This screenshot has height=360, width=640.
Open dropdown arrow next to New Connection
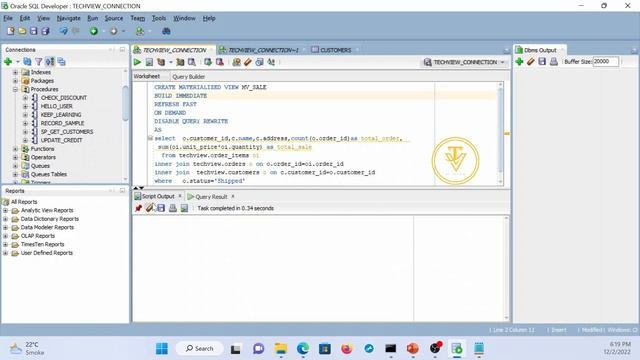pos(18,62)
